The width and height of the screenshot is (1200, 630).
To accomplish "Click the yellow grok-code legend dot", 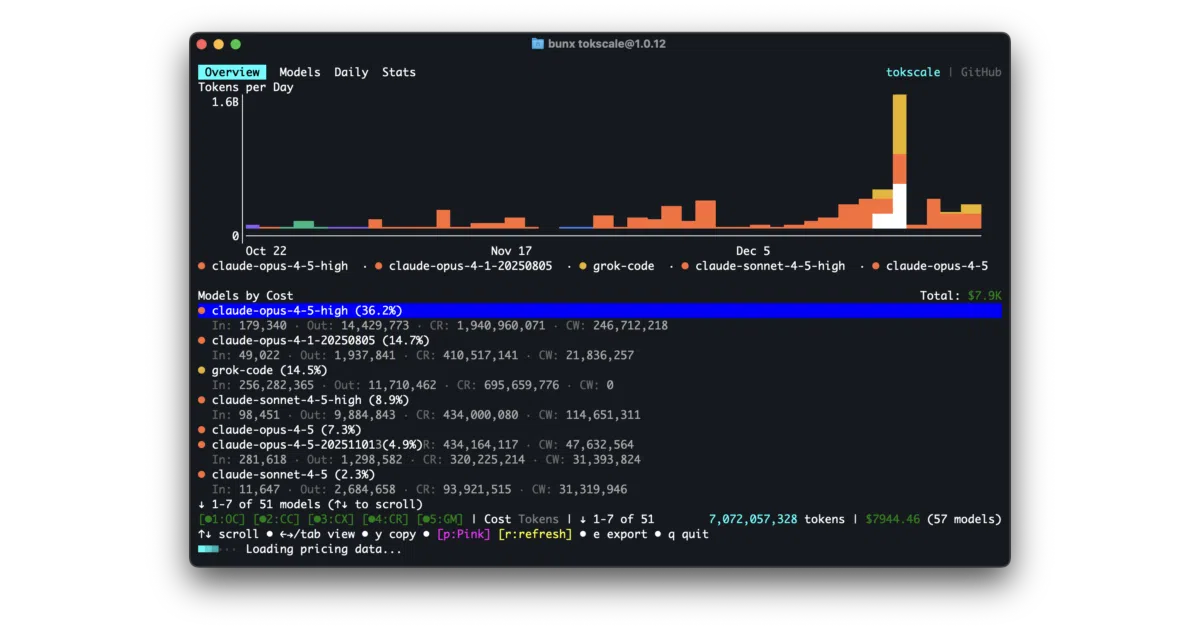I will (583, 266).
